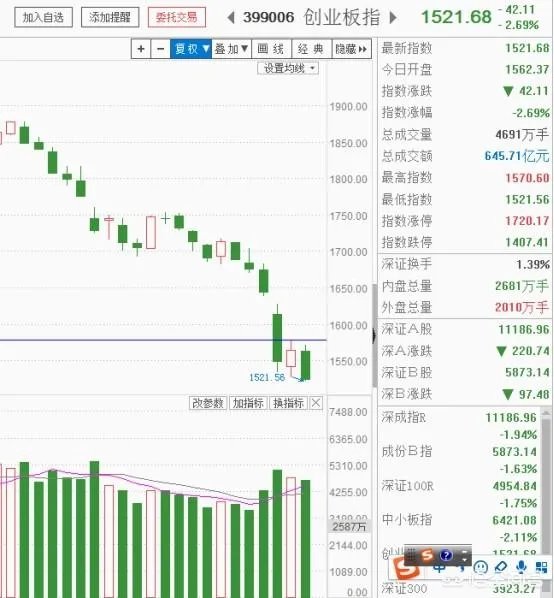Click 最低指数 value 1521.56
The width and height of the screenshot is (554, 598).
[x=527, y=199]
